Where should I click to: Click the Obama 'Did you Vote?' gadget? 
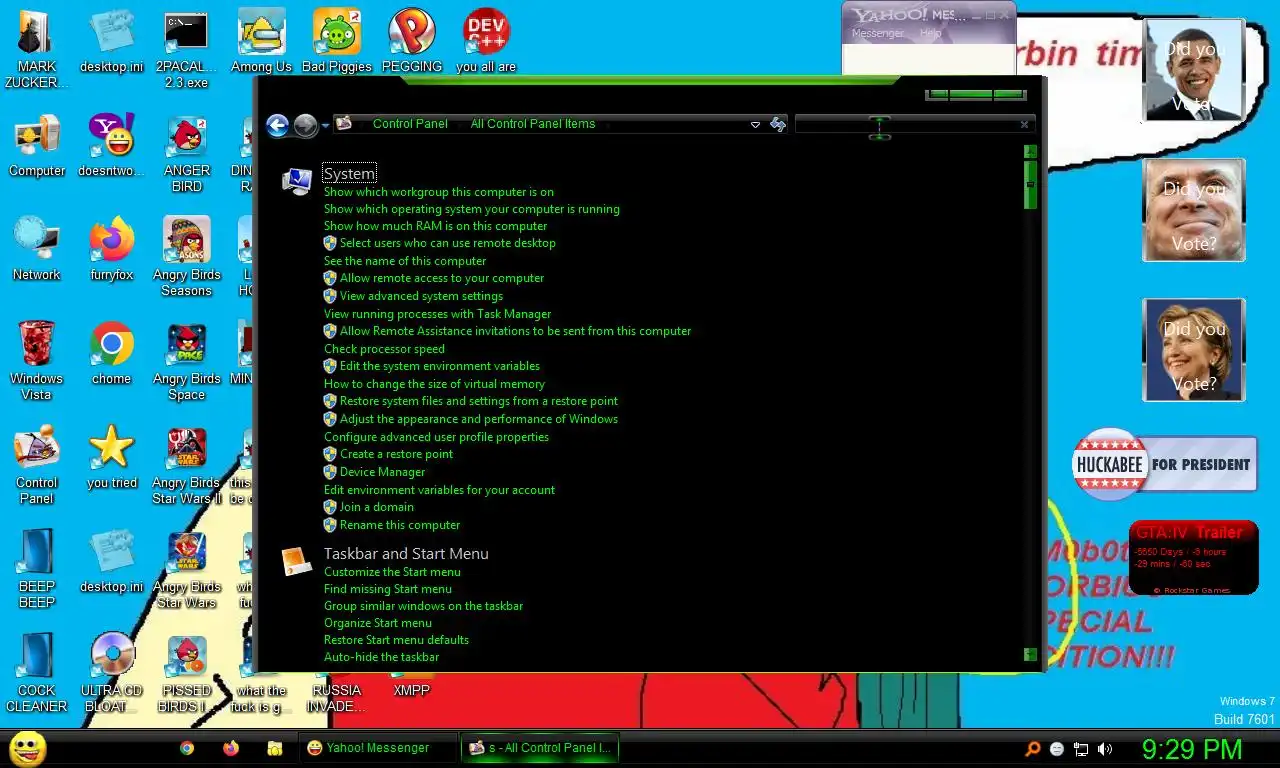tap(1193, 71)
